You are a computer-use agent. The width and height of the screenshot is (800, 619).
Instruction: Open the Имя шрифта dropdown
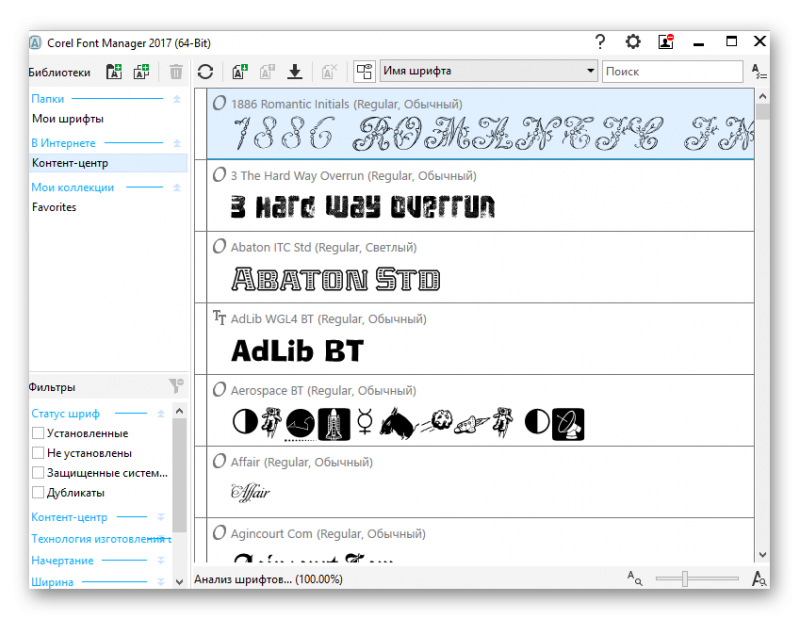[489, 71]
